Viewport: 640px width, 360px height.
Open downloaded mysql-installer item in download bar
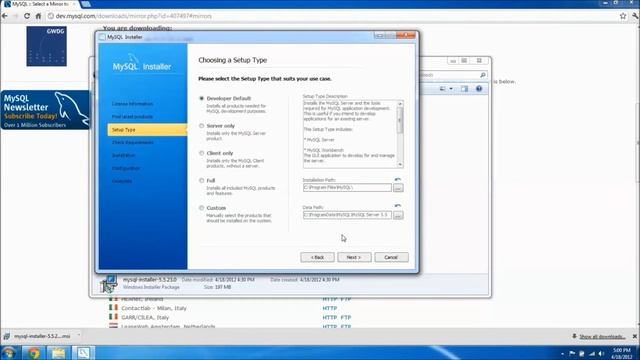tap(38, 336)
